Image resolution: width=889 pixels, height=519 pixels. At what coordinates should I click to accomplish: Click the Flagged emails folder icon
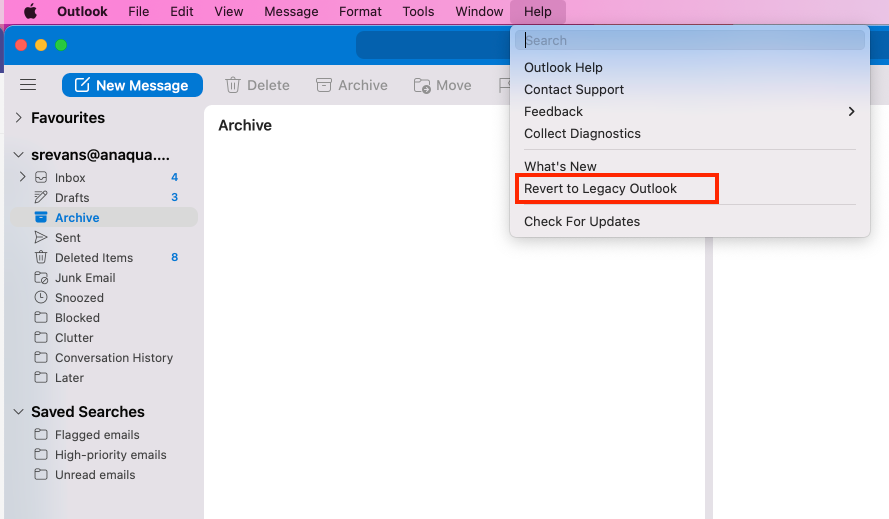(41, 434)
